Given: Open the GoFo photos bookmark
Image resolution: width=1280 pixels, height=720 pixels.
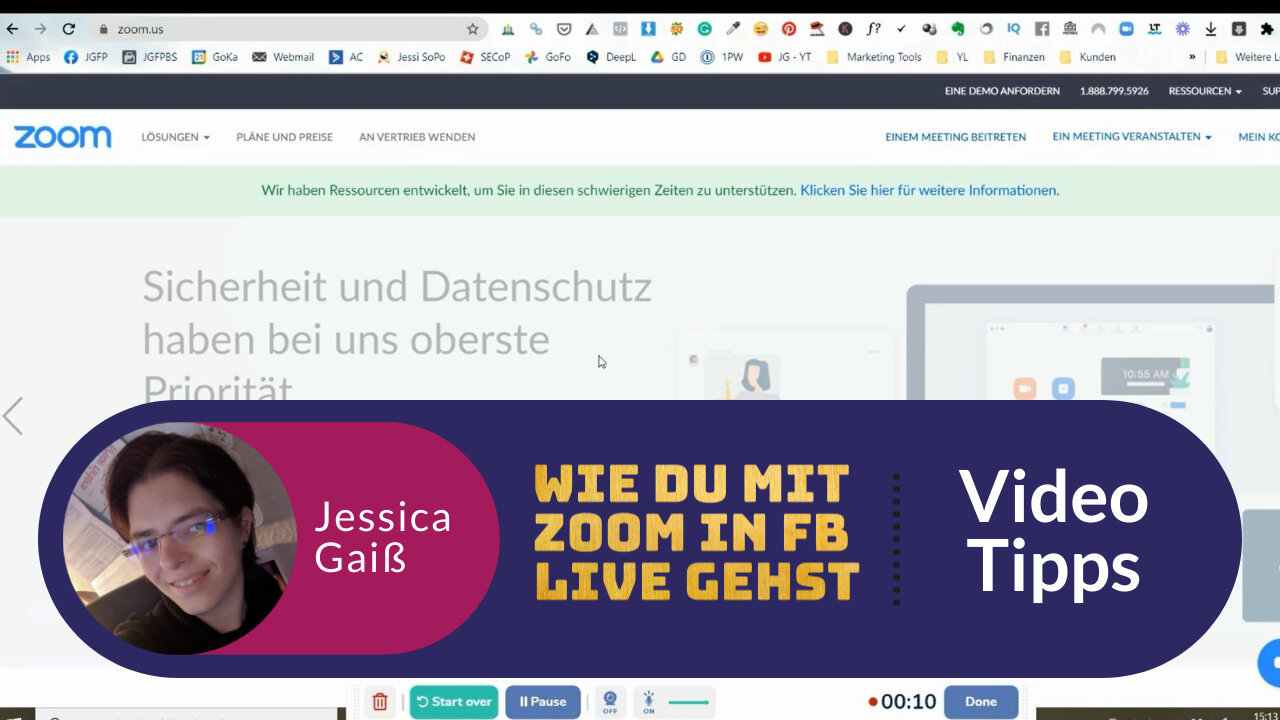Looking at the screenshot, I should [x=547, y=57].
